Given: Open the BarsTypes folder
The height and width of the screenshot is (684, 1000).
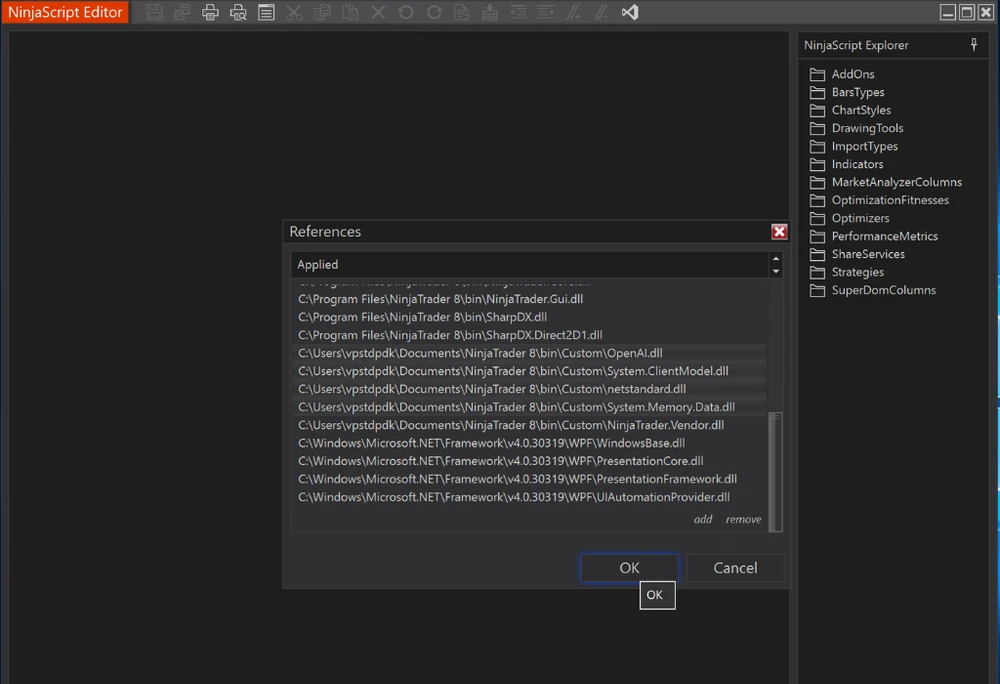Looking at the screenshot, I should pos(847,92).
